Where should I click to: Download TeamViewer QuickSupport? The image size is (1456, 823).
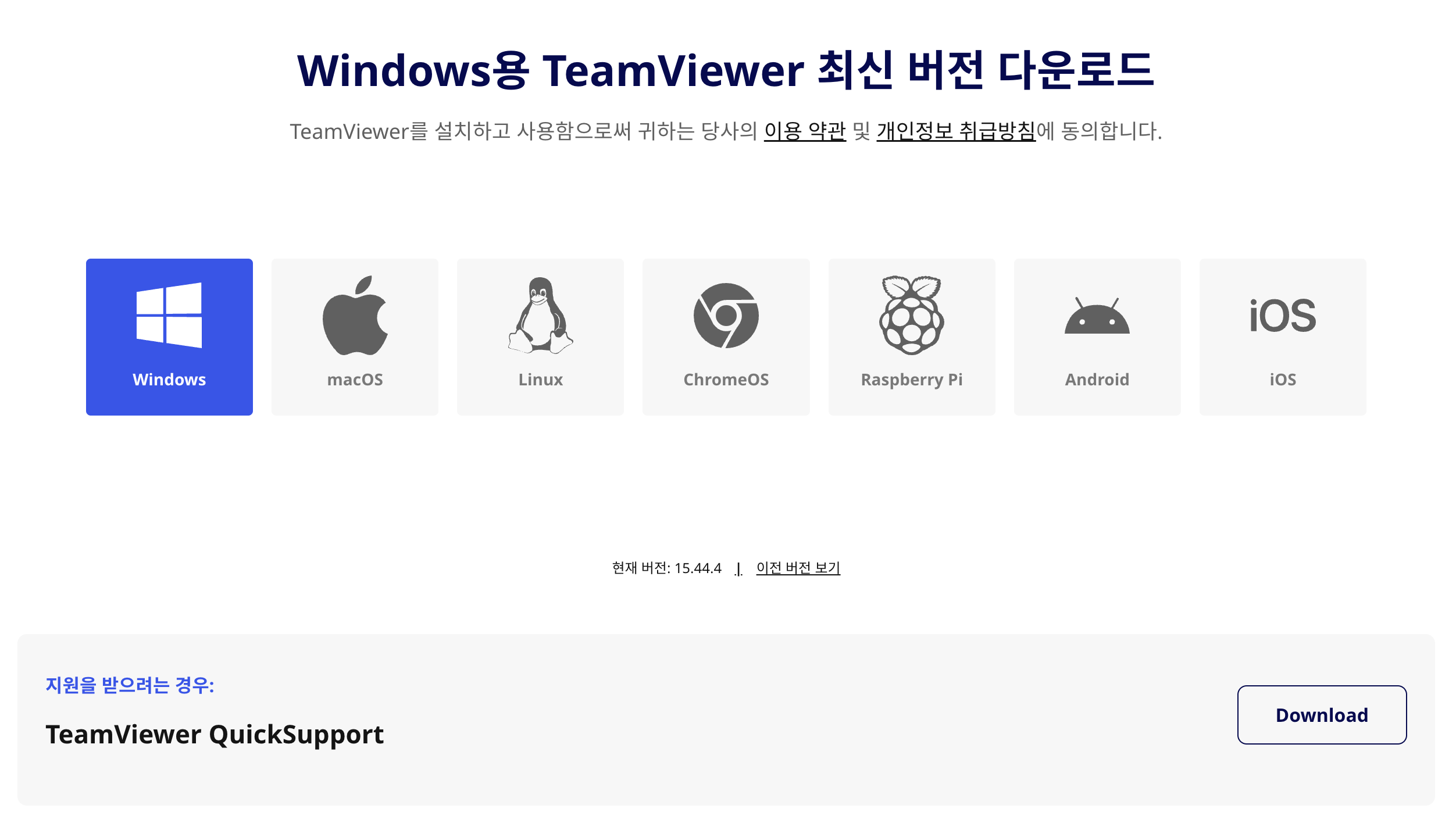pyautogui.click(x=1321, y=715)
